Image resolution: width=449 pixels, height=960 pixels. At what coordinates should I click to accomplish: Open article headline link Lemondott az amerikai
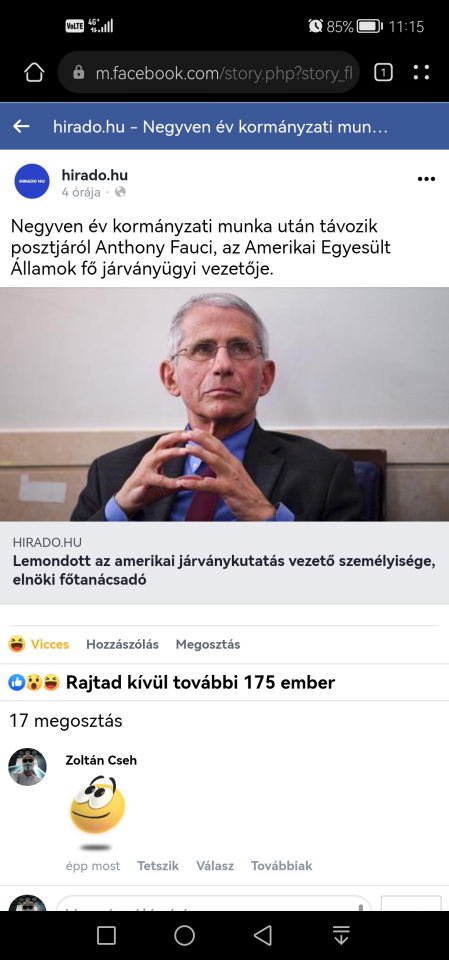coord(224,571)
